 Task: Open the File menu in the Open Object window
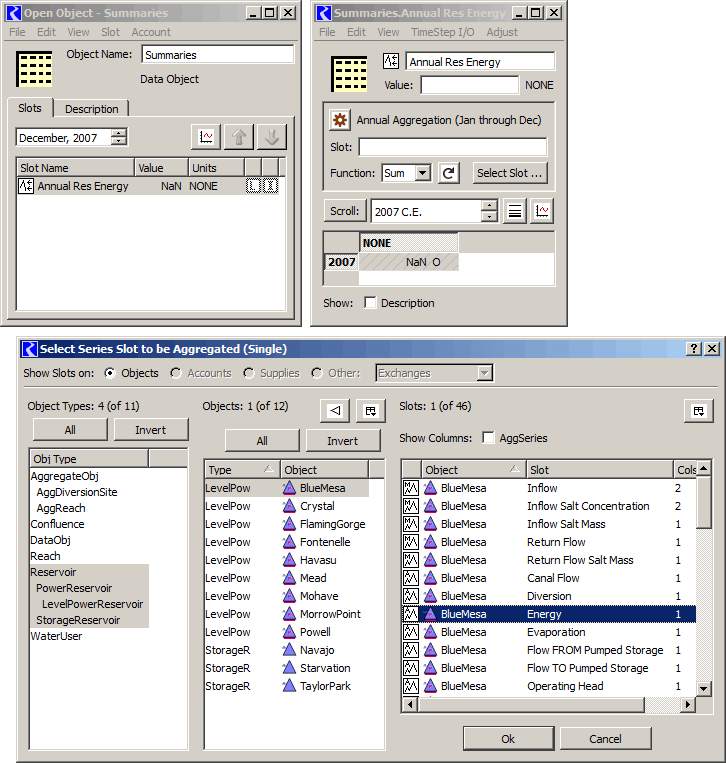[x=18, y=32]
